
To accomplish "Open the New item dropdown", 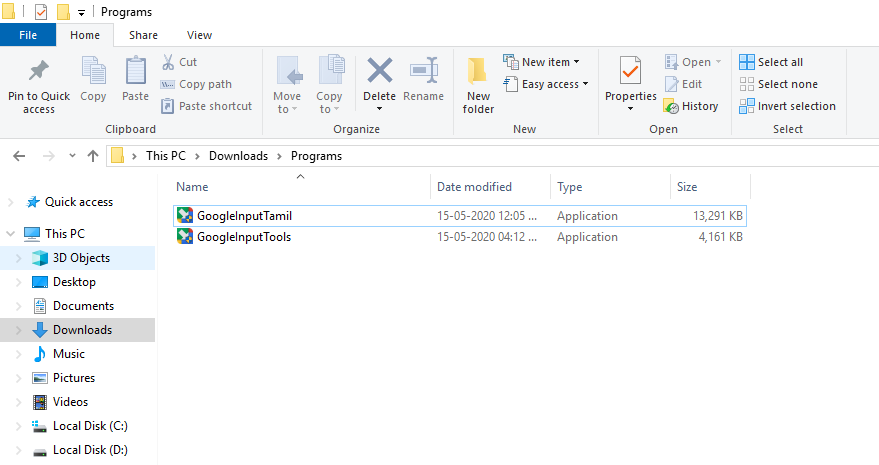I will click(541, 62).
